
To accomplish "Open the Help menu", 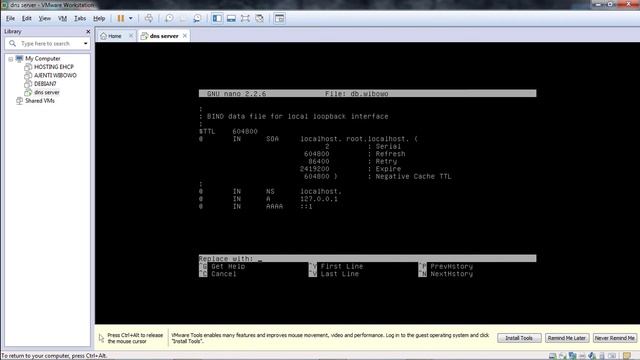I will click(x=99, y=18).
